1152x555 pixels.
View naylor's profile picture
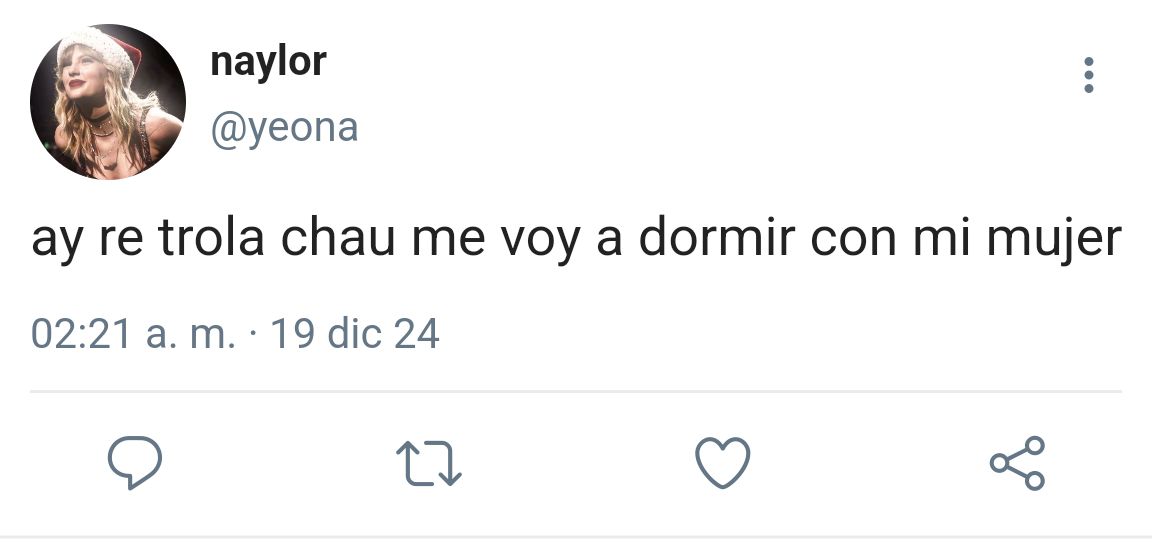click(107, 101)
